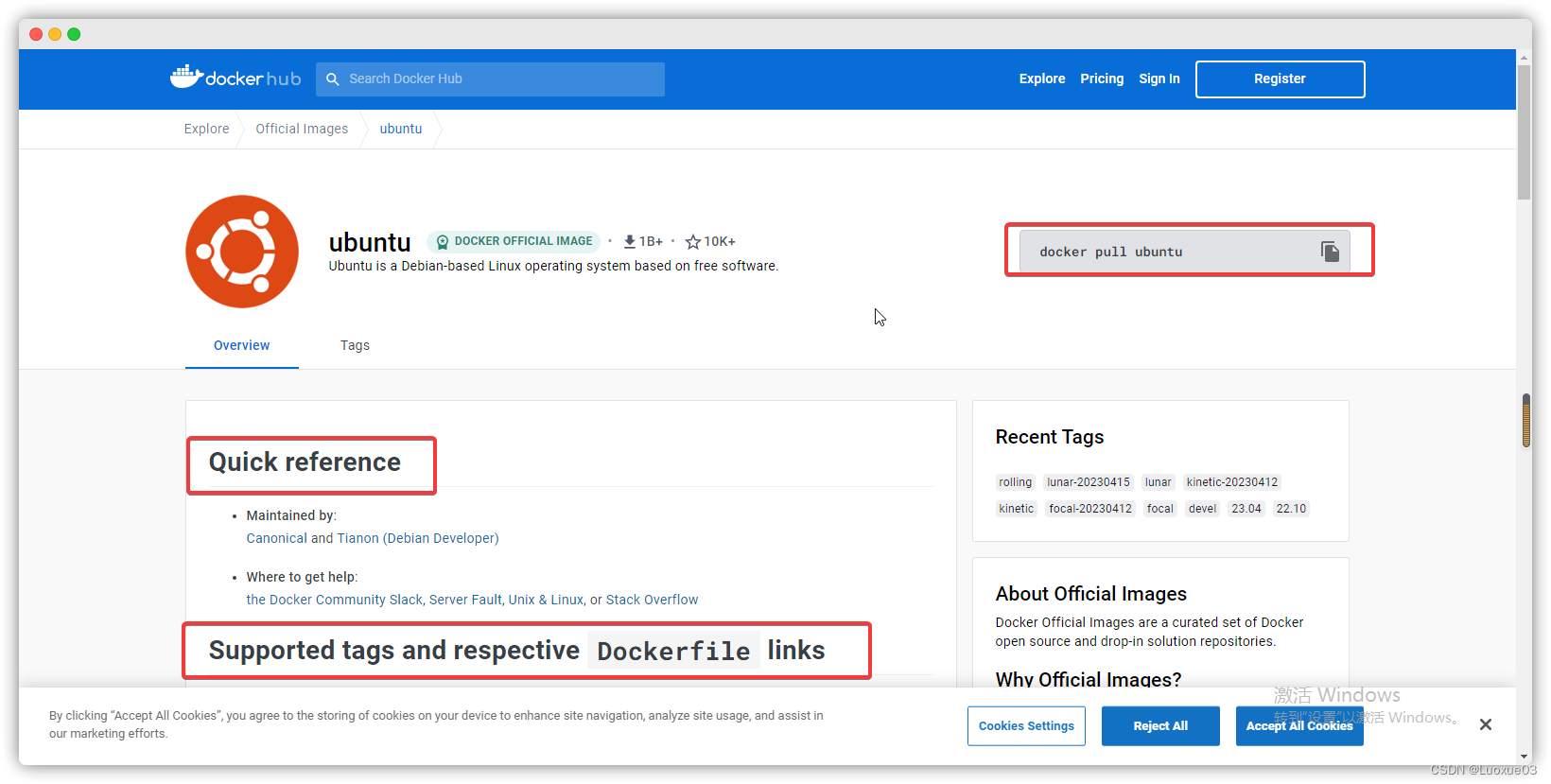Click the Quick reference heading
Screen dimensions: 1551x784
(305, 462)
